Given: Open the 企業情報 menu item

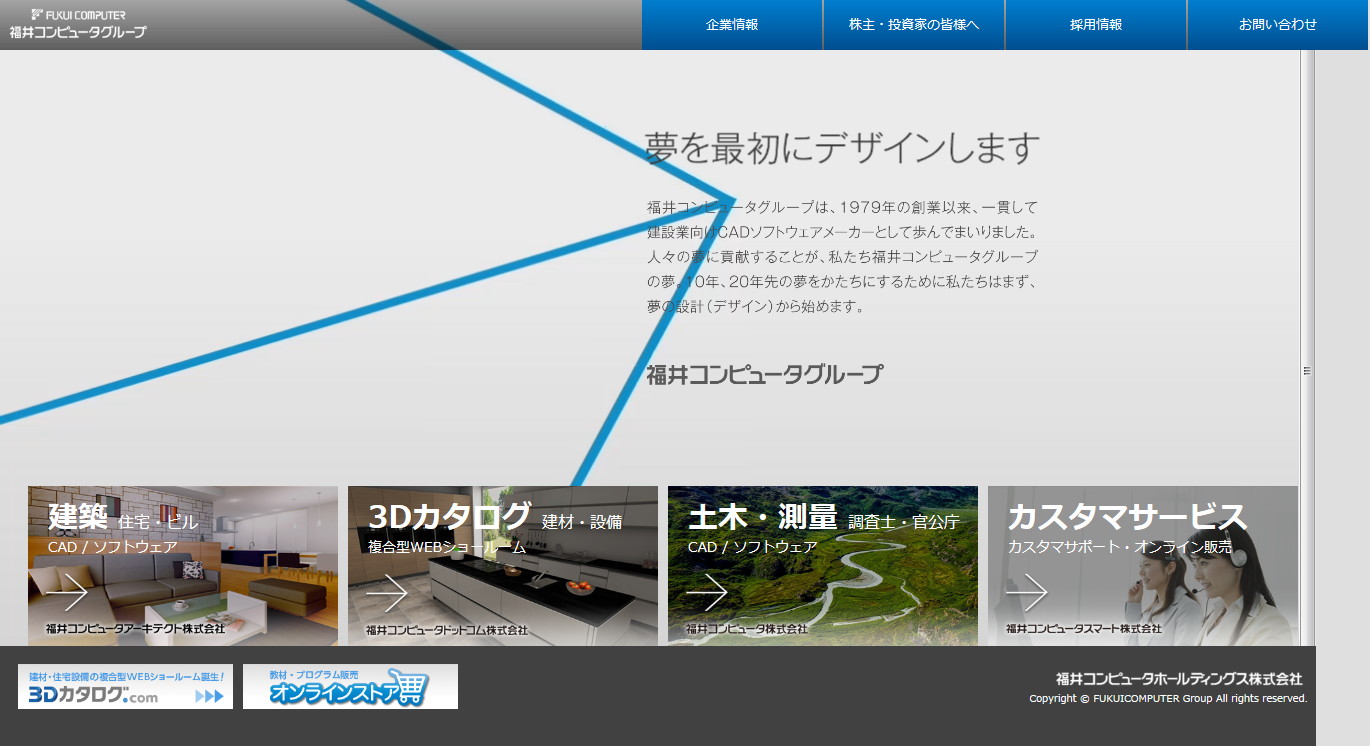Looking at the screenshot, I should [732, 25].
